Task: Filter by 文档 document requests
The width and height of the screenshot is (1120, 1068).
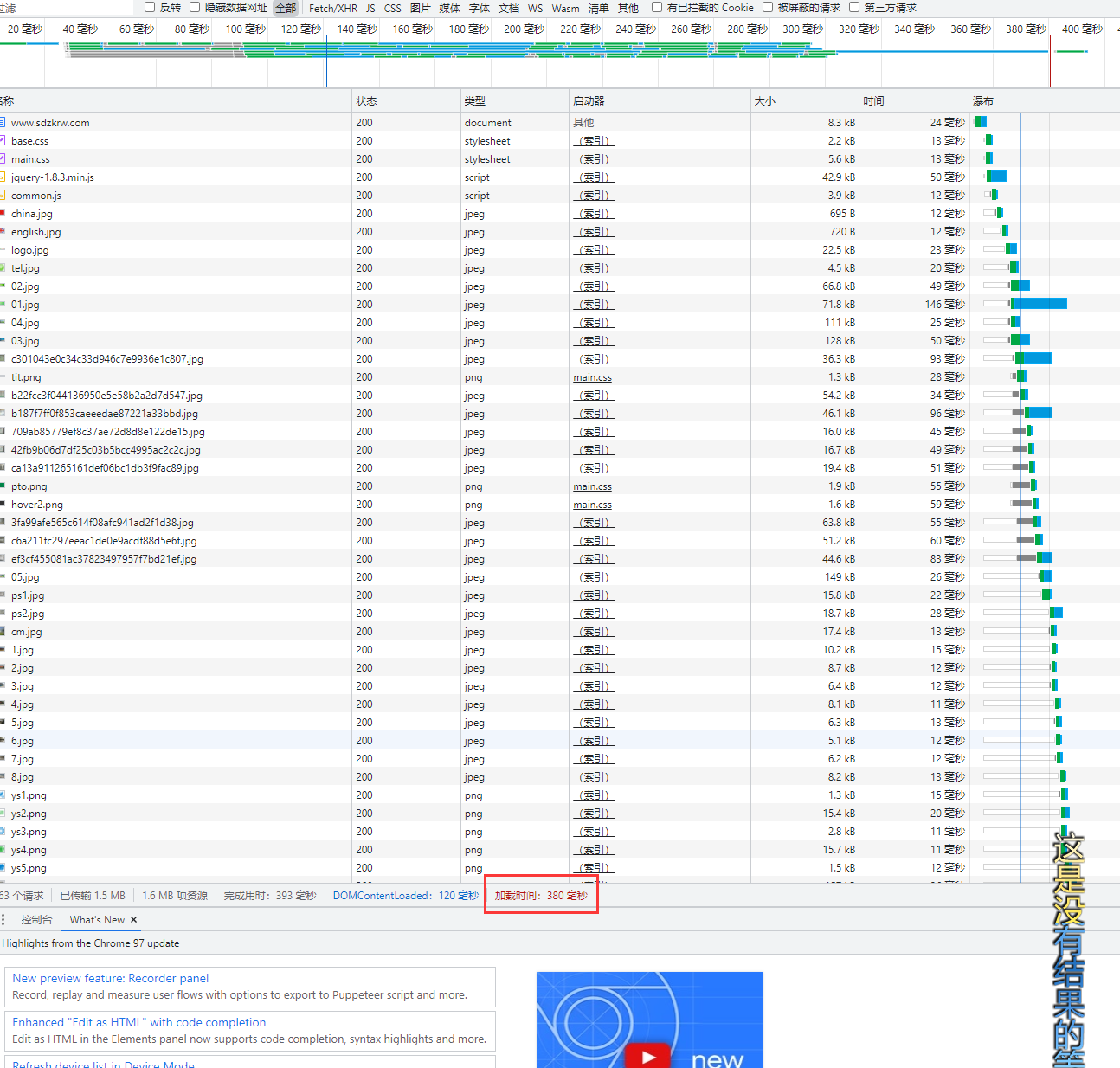Action: point(509,8)
